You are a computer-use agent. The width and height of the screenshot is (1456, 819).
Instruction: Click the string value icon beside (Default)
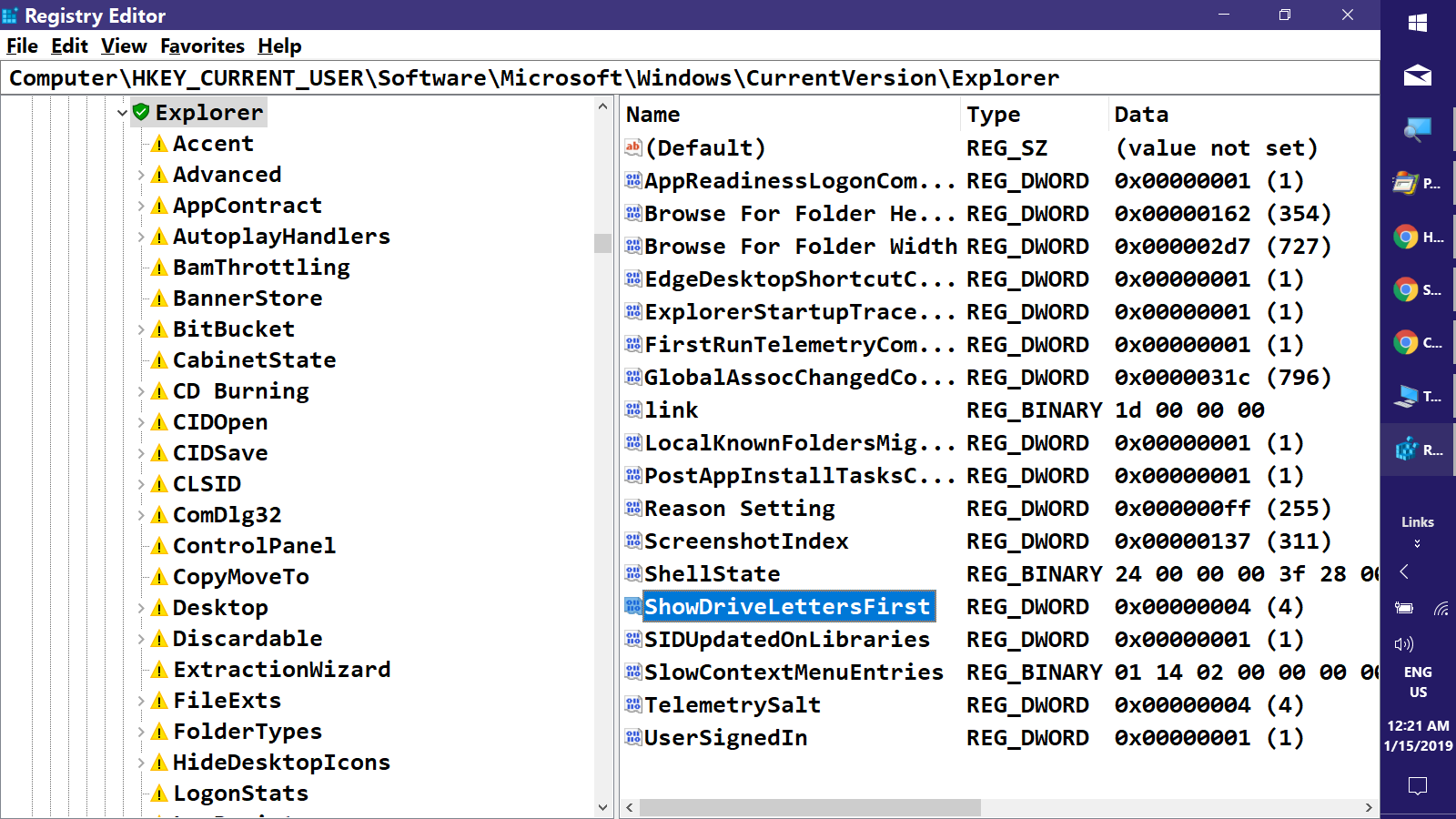633,147
